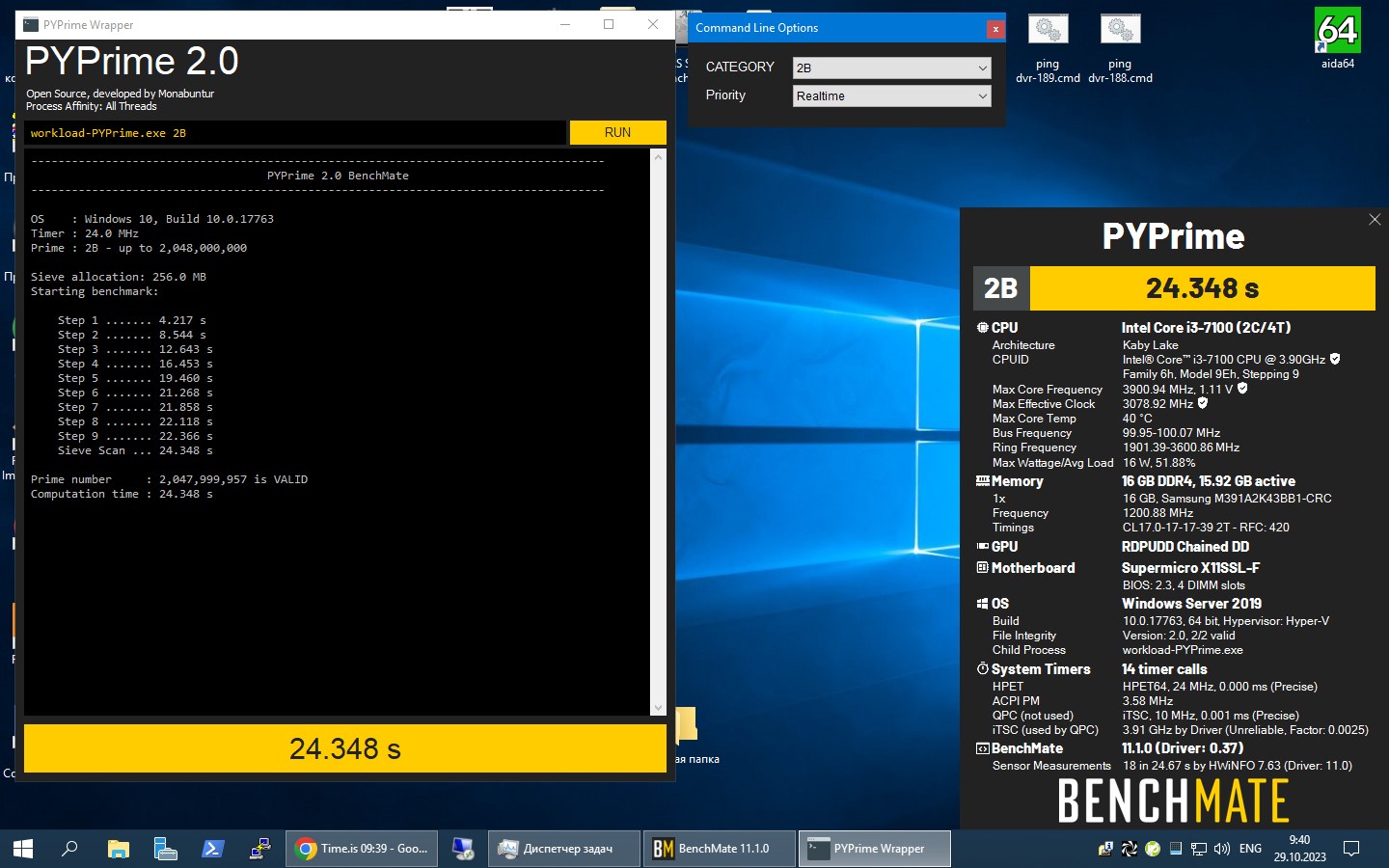Click the BENCHMATE logo at panel bottom

coord(1173,800)
